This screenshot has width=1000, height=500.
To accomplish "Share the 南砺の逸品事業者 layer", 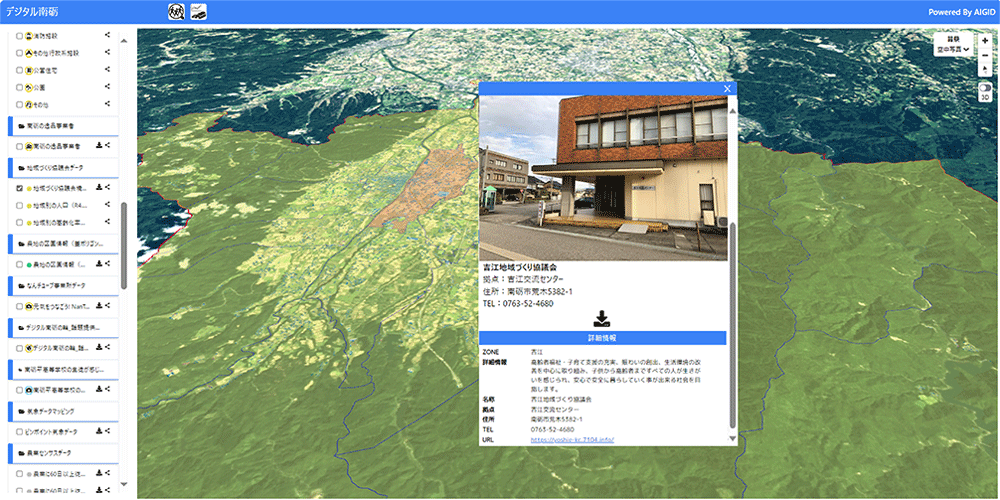I will click(x=108, y=146).
